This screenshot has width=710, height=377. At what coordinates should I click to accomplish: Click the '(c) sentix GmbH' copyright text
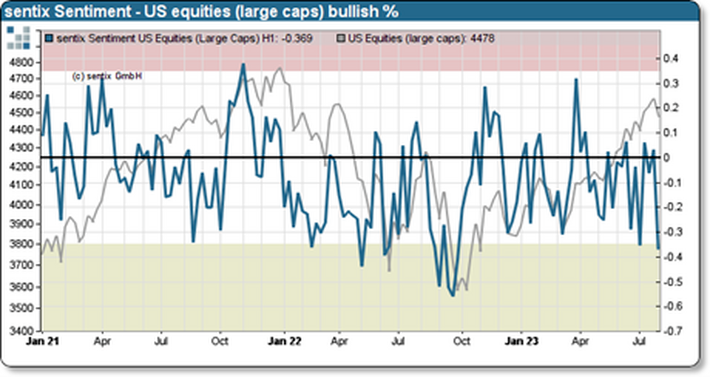tap(107, 76)
